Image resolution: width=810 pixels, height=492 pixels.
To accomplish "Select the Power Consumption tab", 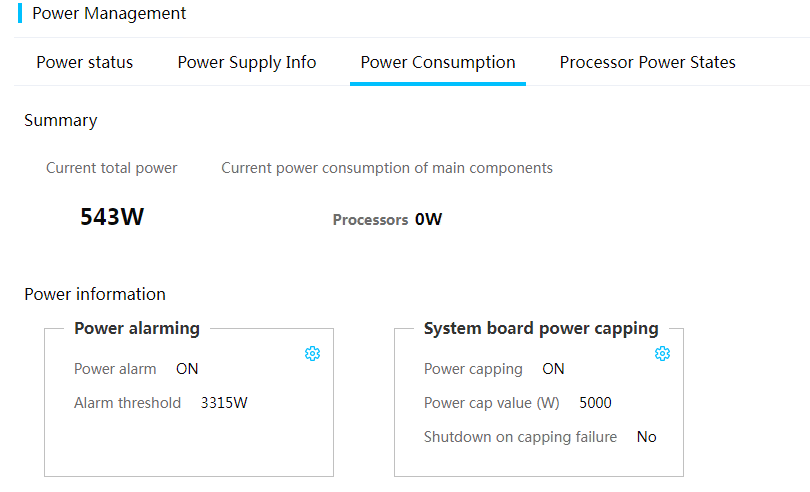I will pos(438,63).
